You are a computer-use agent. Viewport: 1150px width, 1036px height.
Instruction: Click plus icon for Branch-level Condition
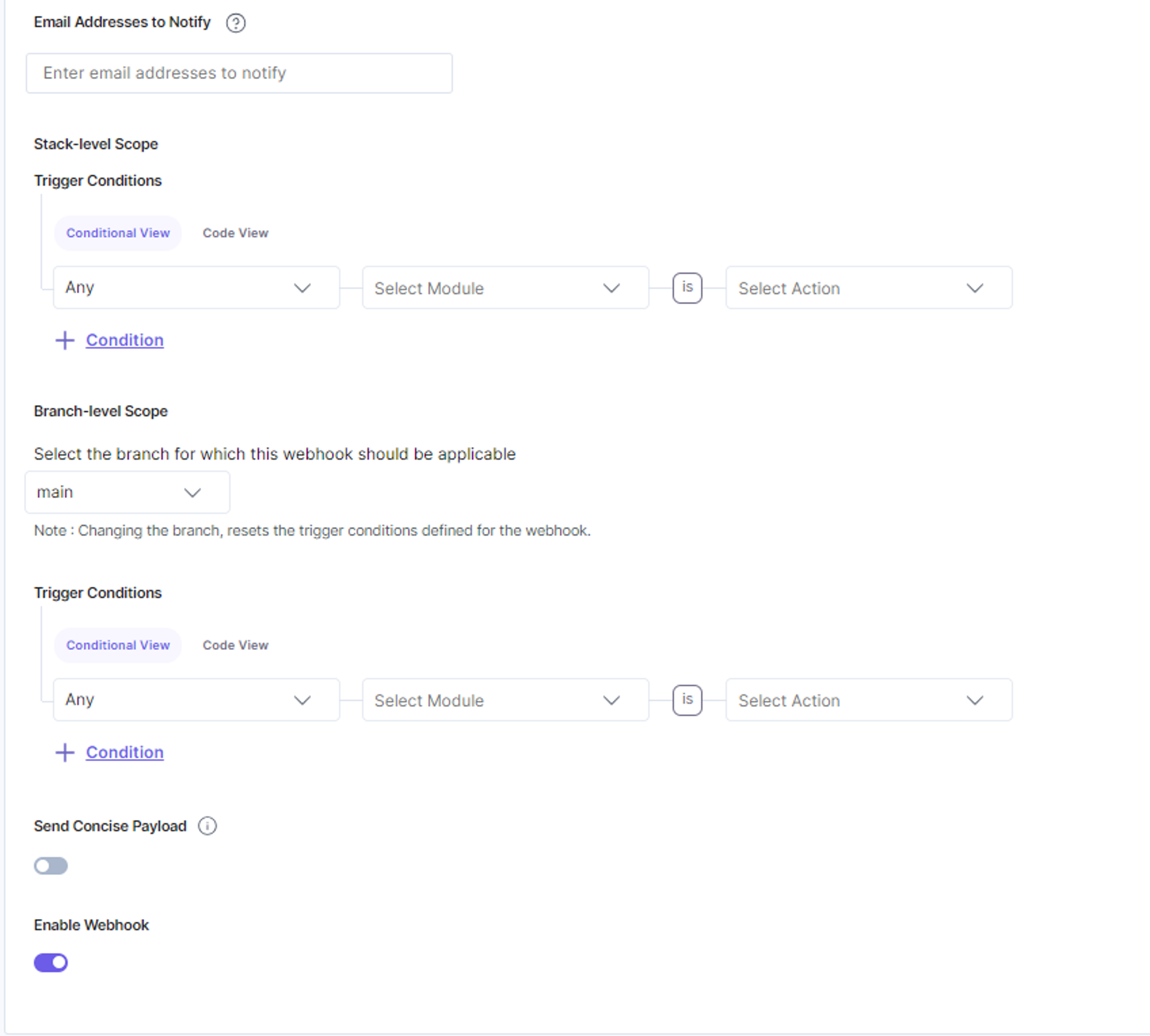(65, 753)
